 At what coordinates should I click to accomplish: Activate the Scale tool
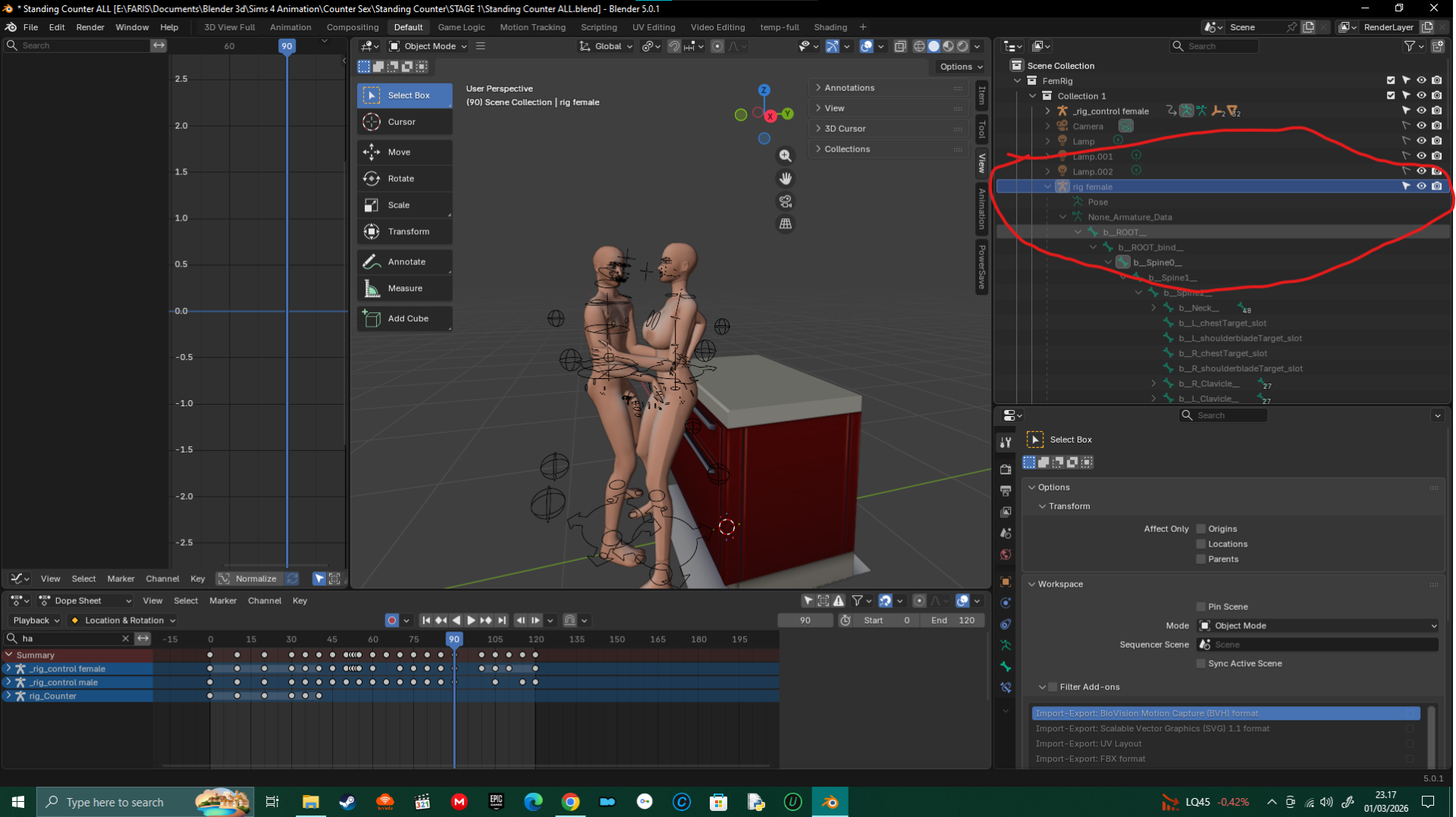coord(404,205)
